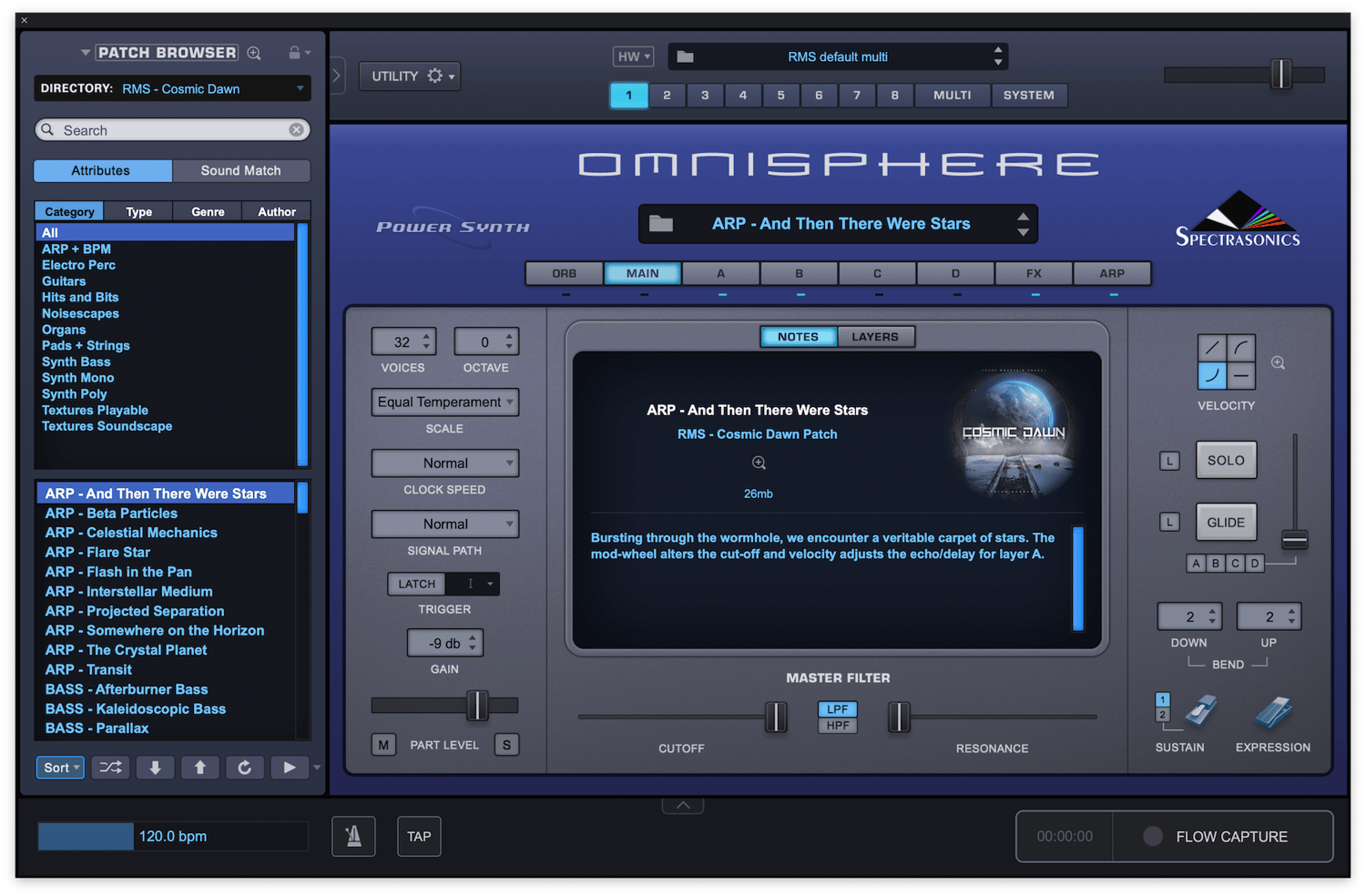The image size is (1366, 896).
Task: Open the Sort dropdown
Action: click(61, 768)
